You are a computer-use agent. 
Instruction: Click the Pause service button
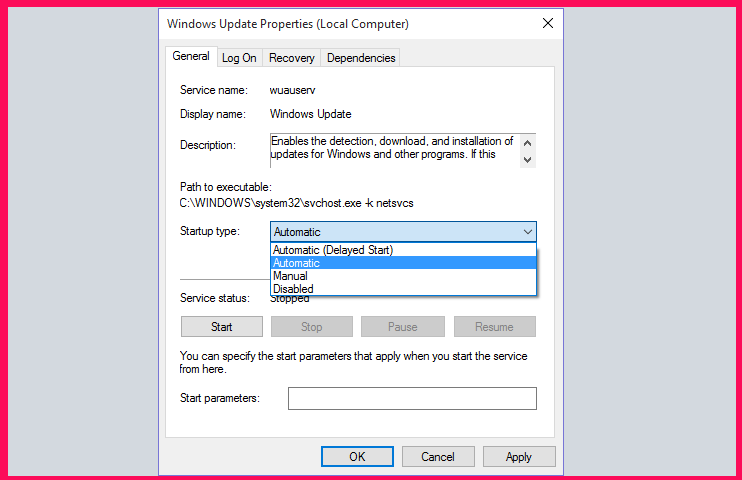pyautogui.click(x=403, y=327)
